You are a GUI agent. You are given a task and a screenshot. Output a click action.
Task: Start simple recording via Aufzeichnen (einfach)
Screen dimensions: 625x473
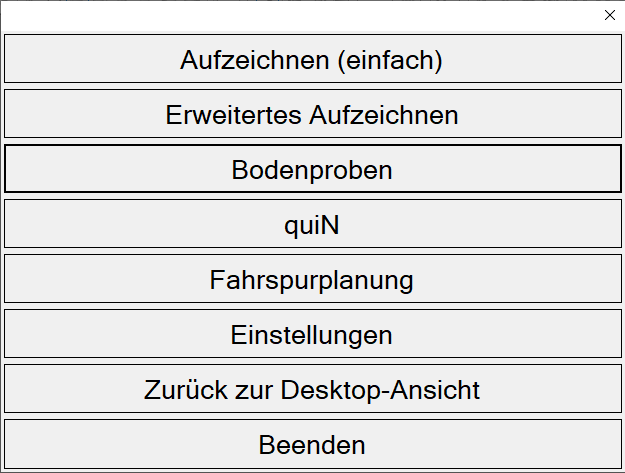tap(312, 59)
